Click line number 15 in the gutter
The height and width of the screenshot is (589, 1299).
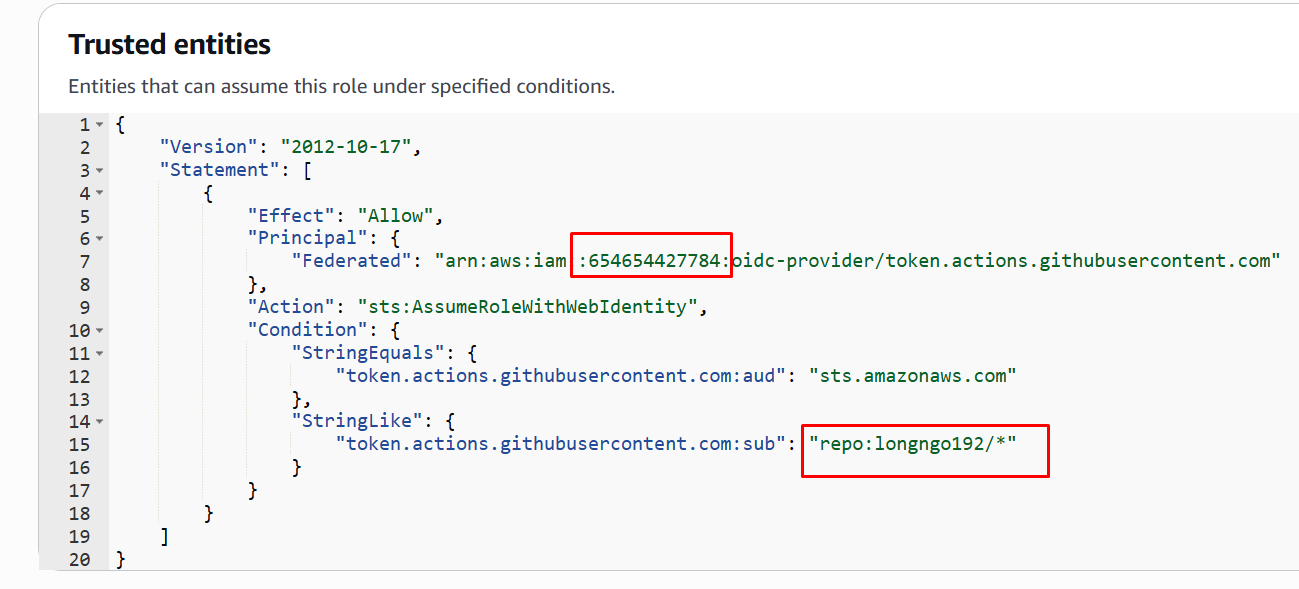80,444
